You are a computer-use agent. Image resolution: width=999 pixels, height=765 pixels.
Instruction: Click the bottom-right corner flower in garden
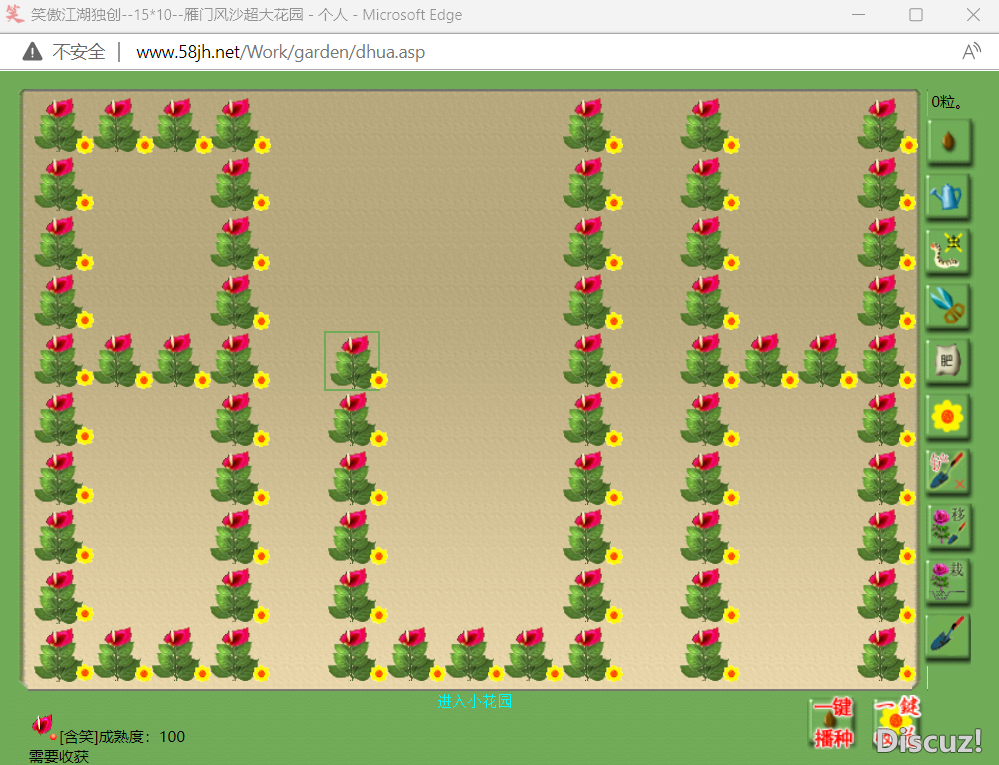tap(882, 655)
